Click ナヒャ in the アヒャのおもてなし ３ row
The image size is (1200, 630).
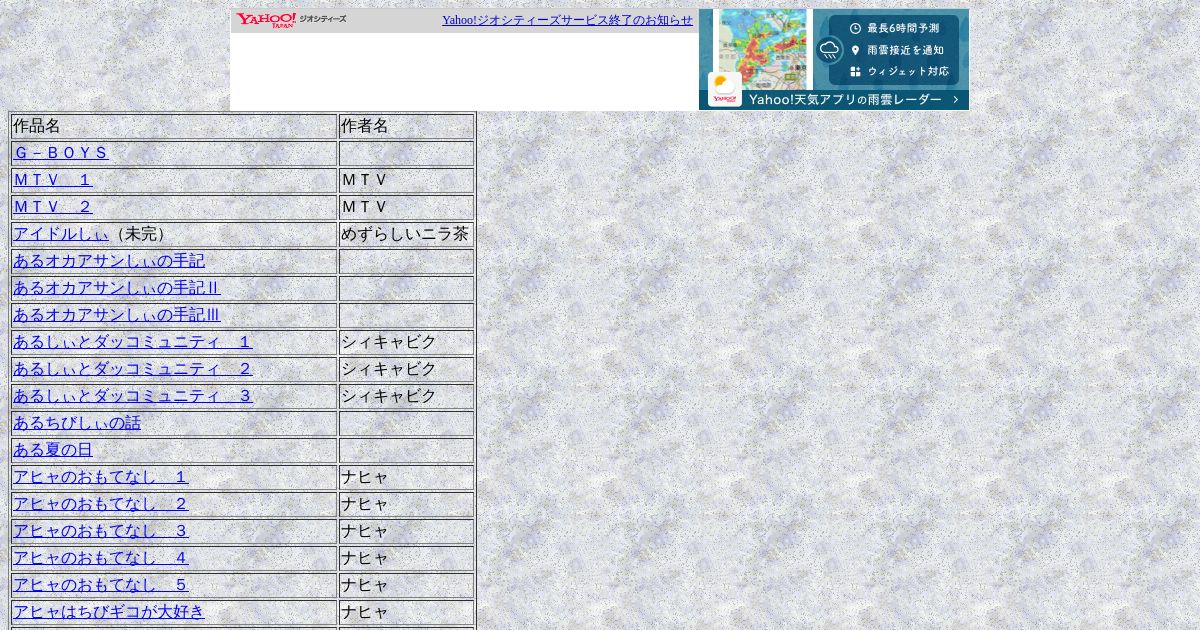click(x=365, y=531)
